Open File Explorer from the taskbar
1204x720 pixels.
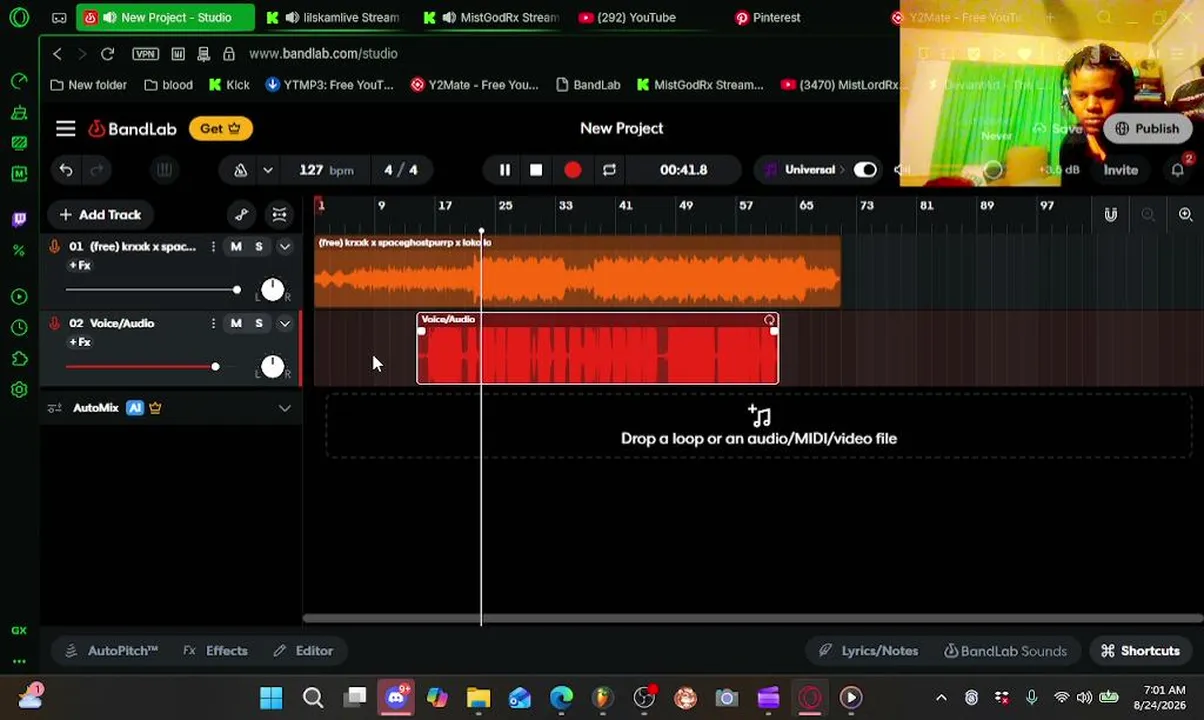click(x=478, y=697)
